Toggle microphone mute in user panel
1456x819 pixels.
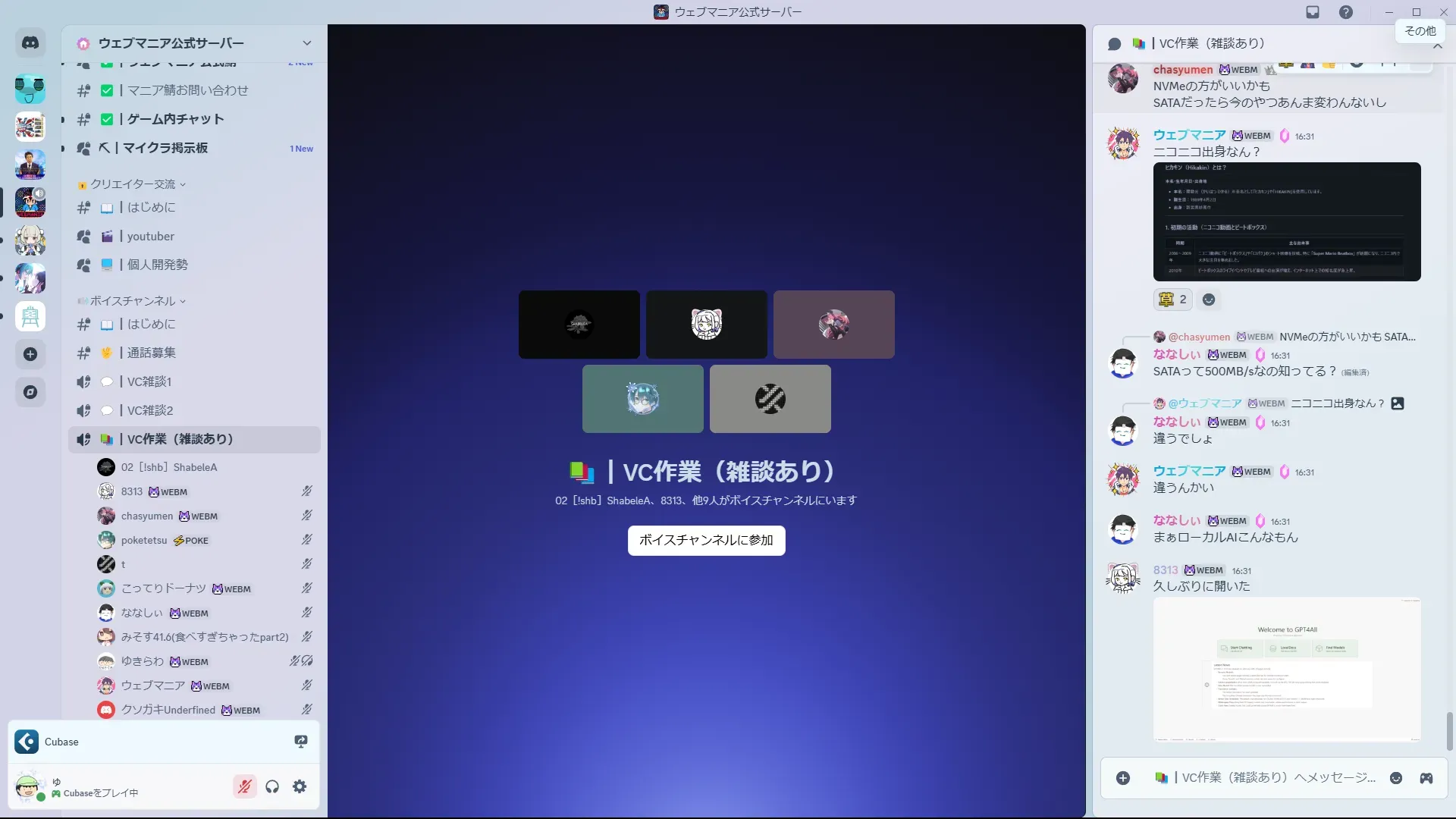click(244, 786)
